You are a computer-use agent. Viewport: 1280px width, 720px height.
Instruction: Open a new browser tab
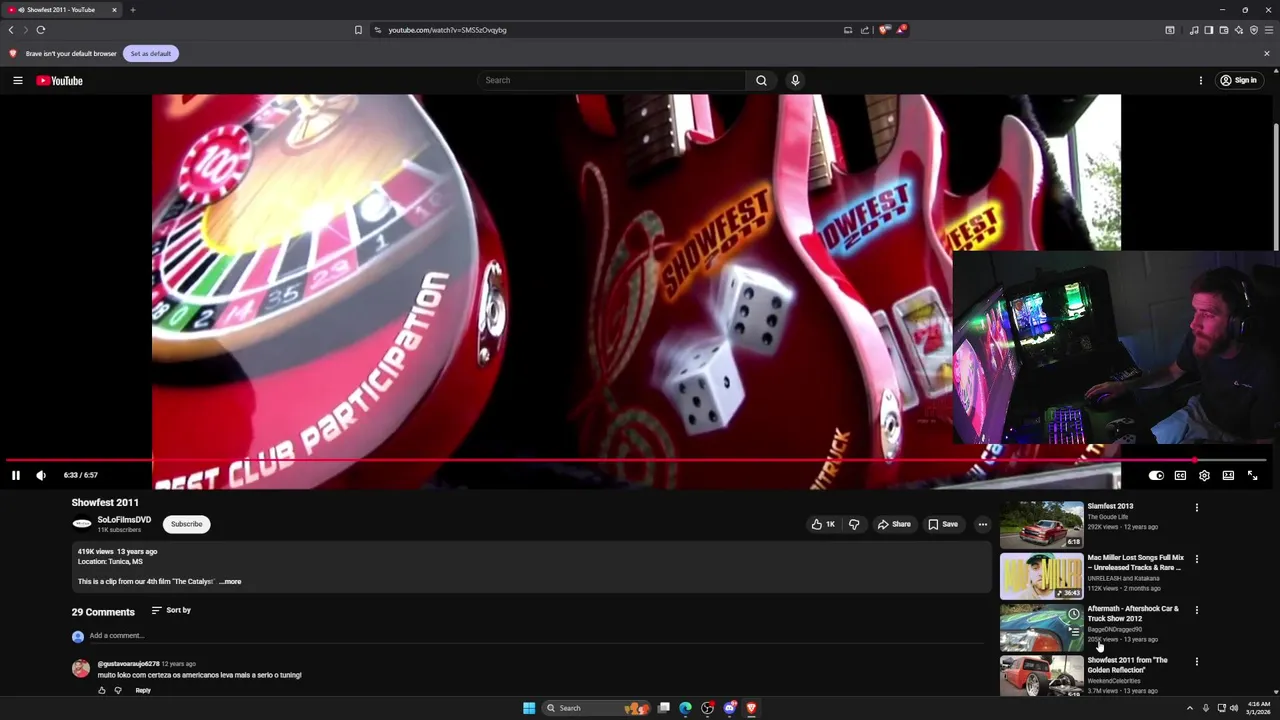point(133,10)
